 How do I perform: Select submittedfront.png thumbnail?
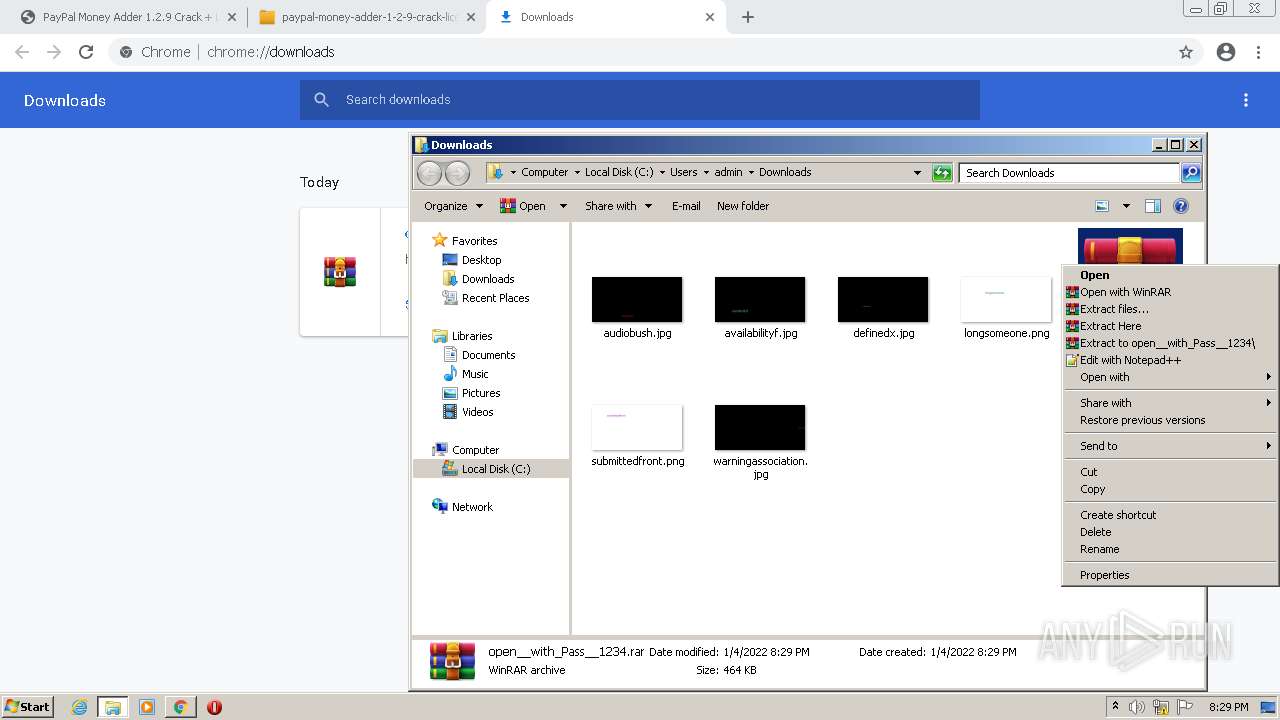pos(637,428)
